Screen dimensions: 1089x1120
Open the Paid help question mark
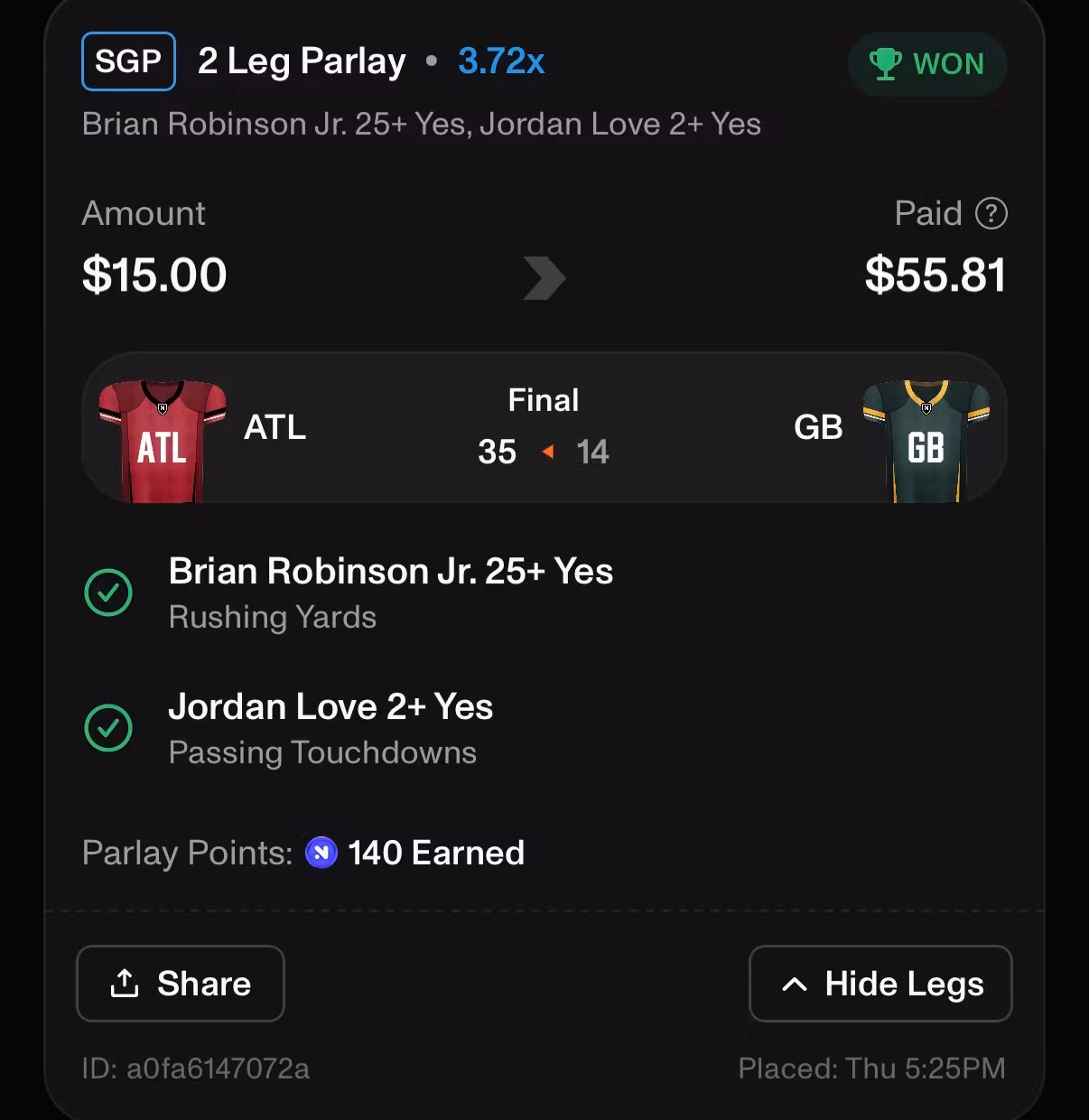coord(991,214)
